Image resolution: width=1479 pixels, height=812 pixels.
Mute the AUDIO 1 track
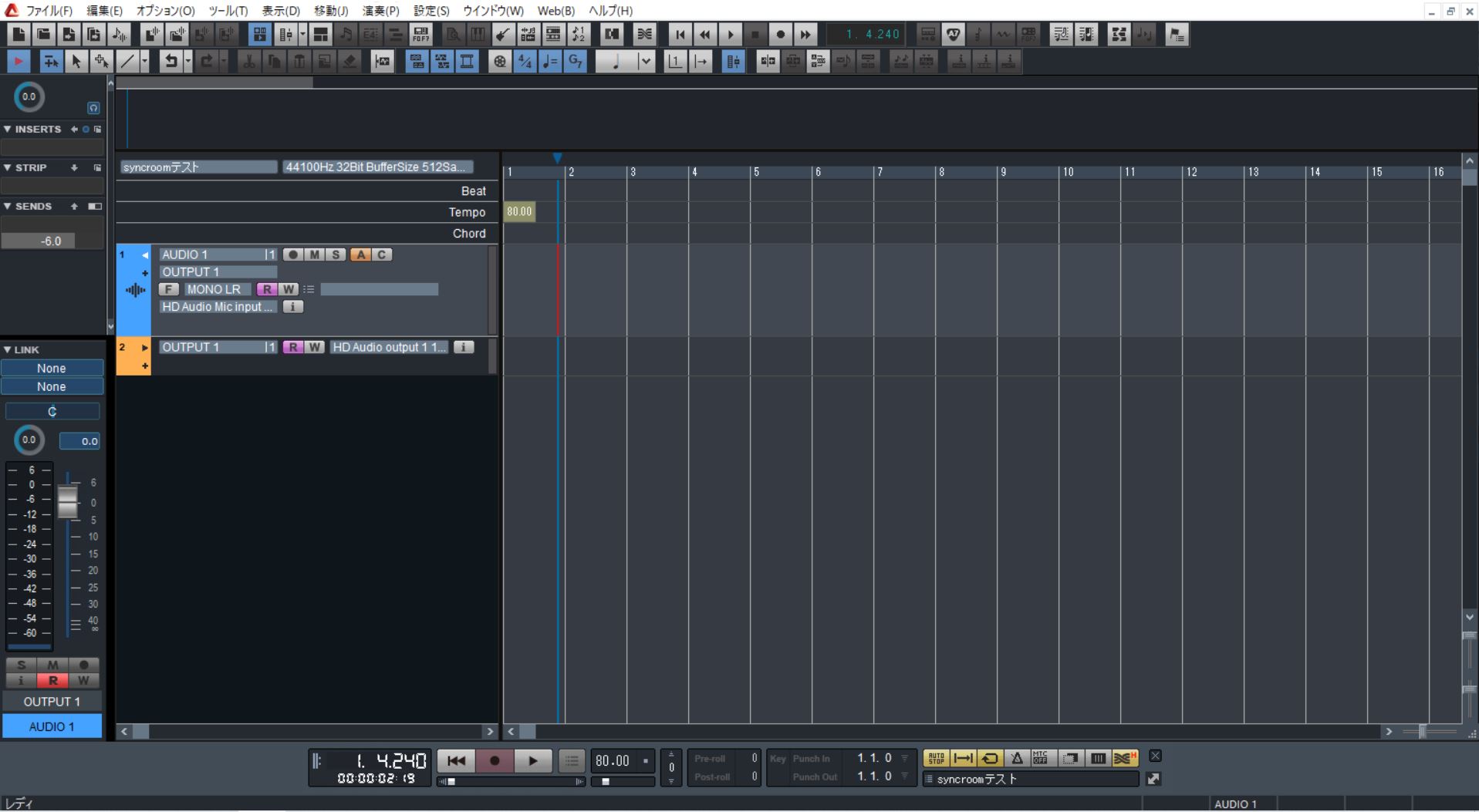tap(314, 254)
